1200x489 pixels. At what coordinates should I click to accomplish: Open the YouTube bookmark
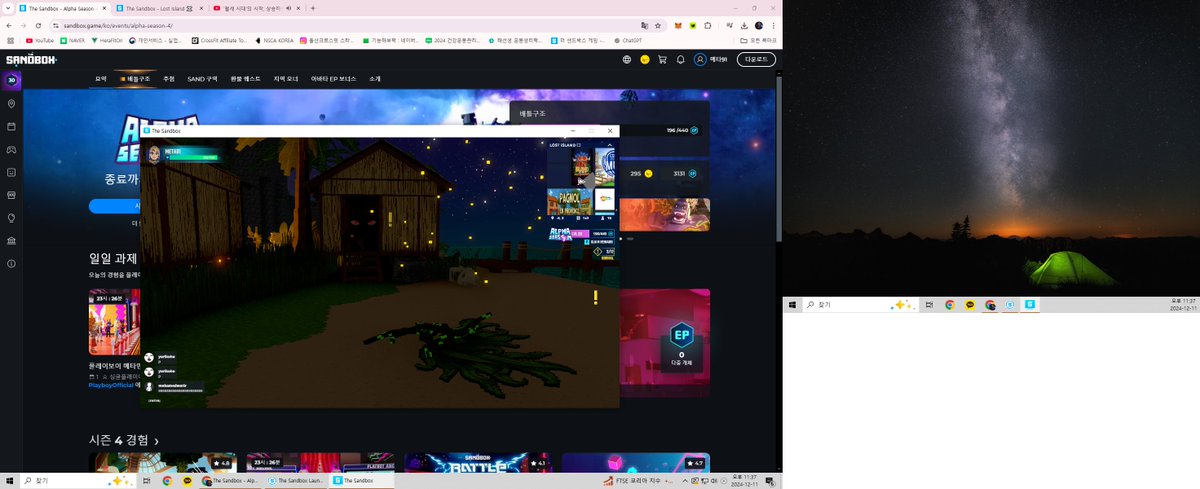click(39, 41)
